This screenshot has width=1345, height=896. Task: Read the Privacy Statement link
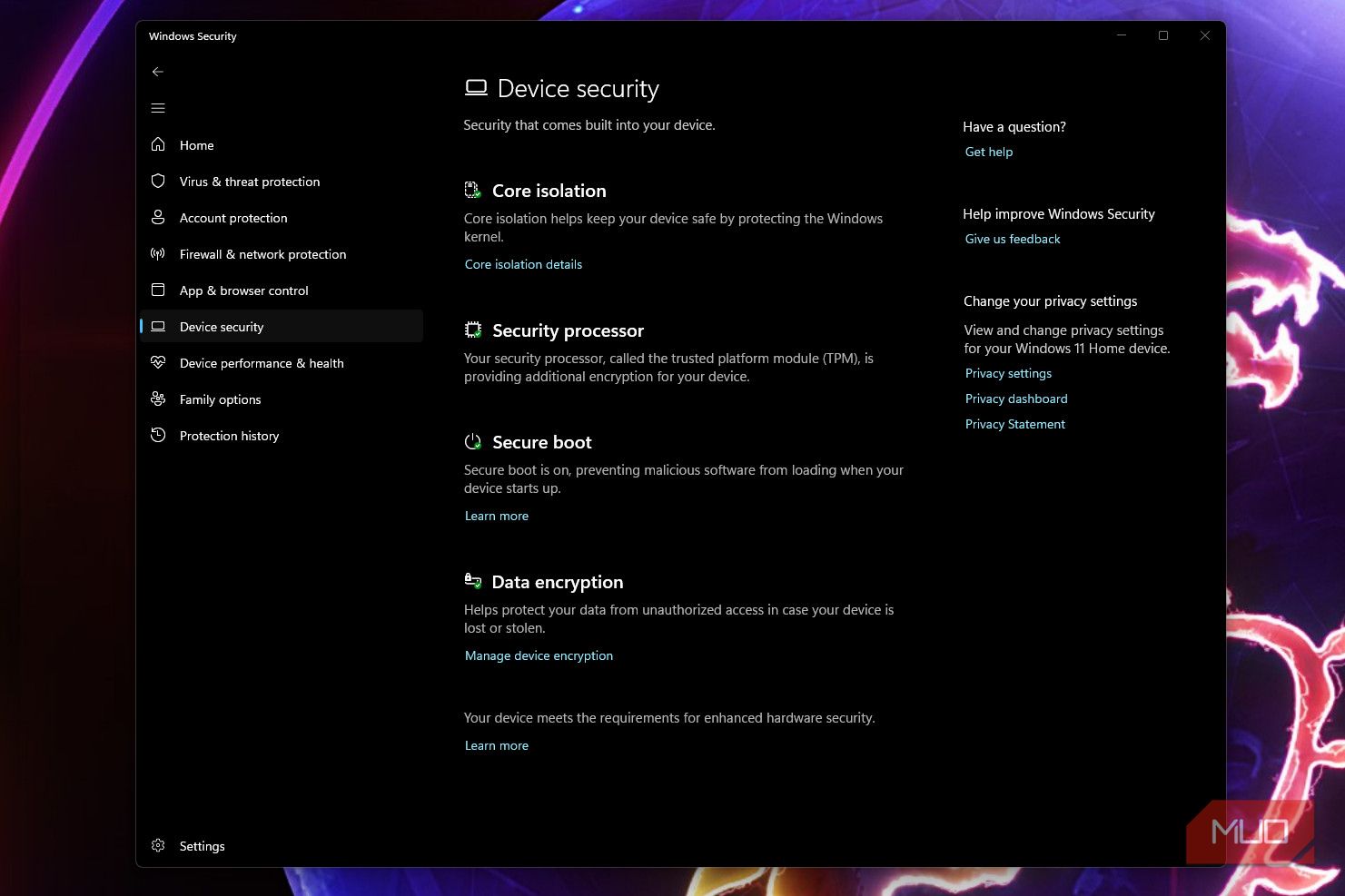(x=1015, y=424)
